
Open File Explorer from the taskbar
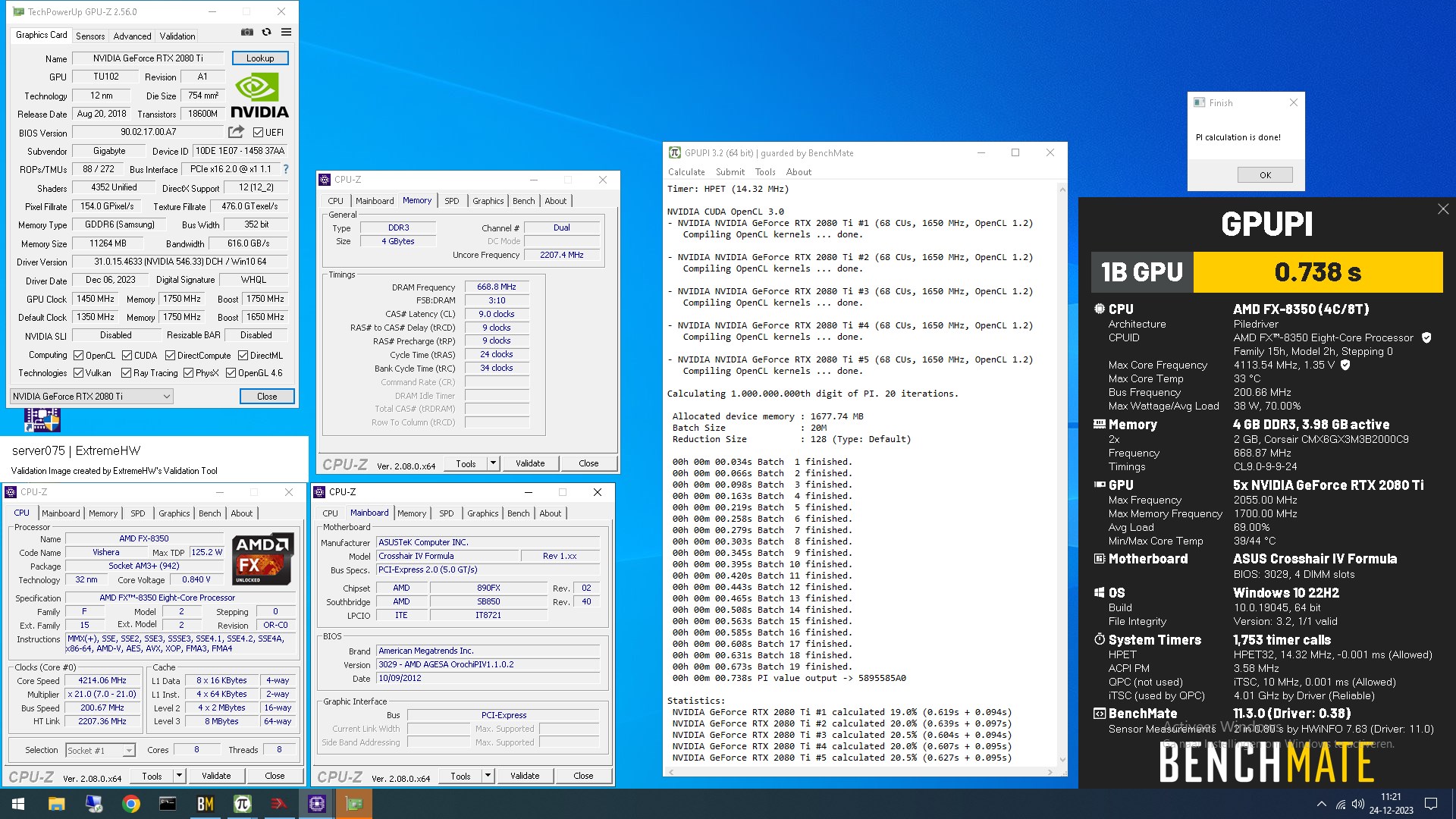[56, 804]
